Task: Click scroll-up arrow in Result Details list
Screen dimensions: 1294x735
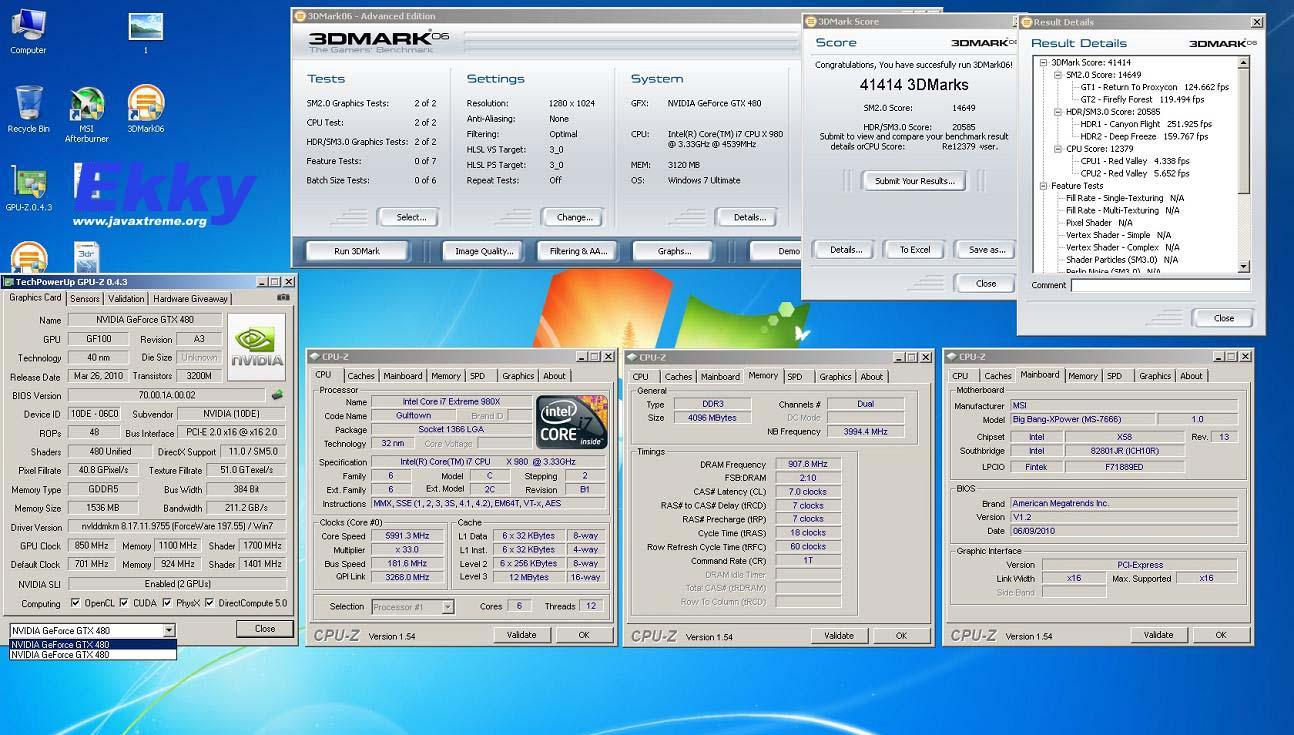Action: tap(1244, 63)
